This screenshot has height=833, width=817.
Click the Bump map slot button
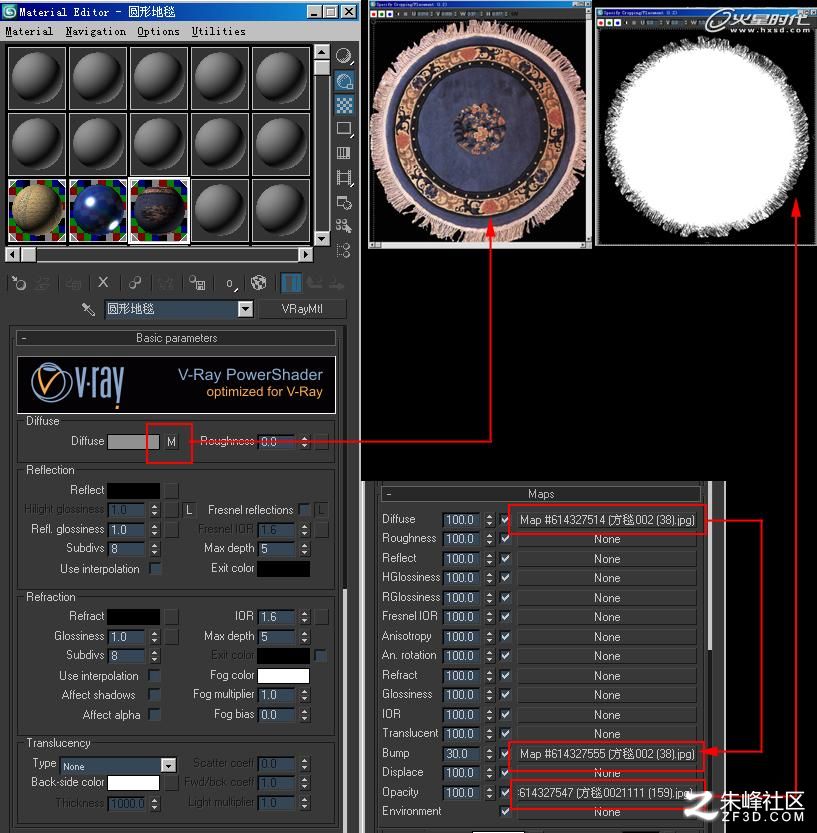pos(607,754)
